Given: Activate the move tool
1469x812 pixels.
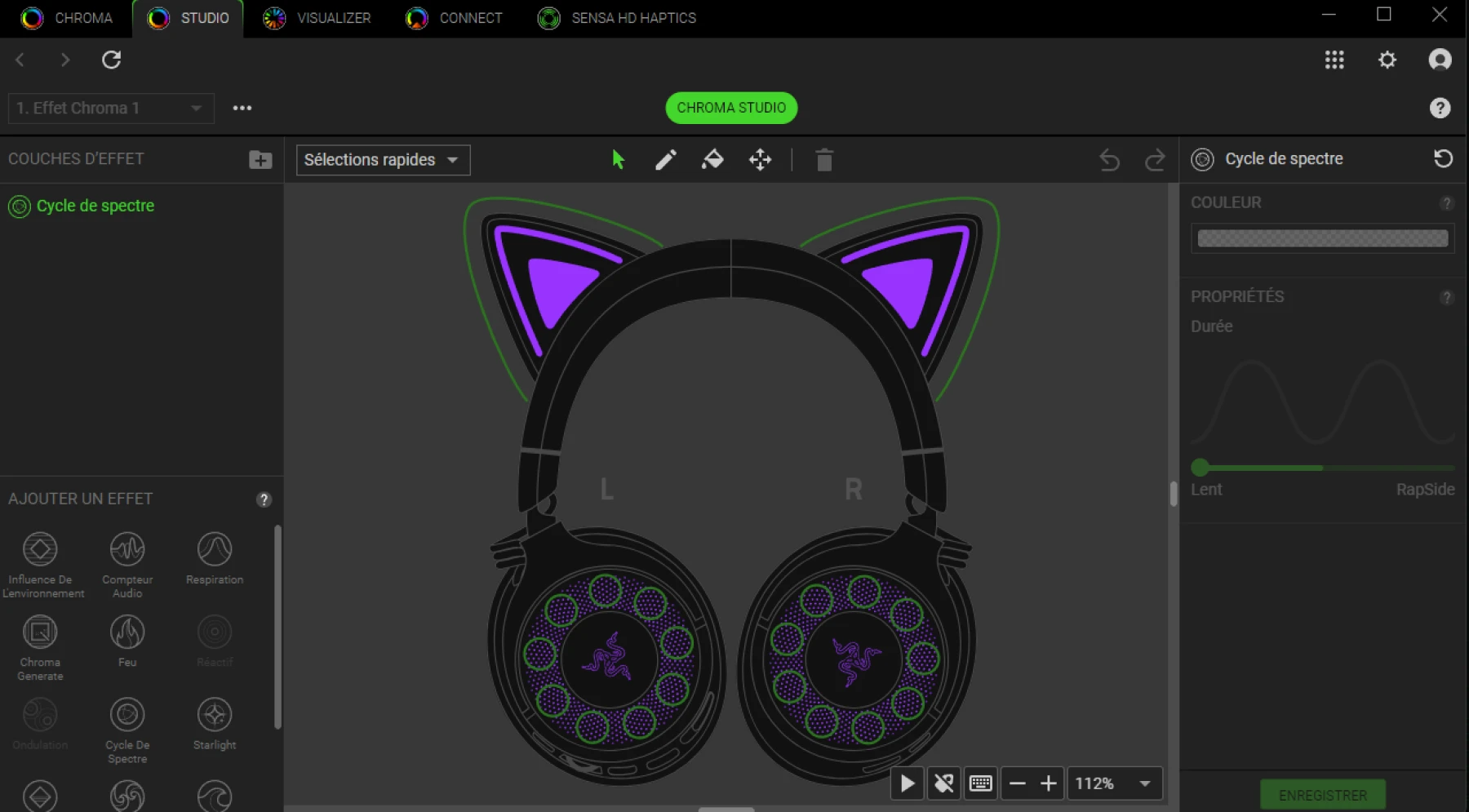Looking at the screenshot, I should 761,160.
